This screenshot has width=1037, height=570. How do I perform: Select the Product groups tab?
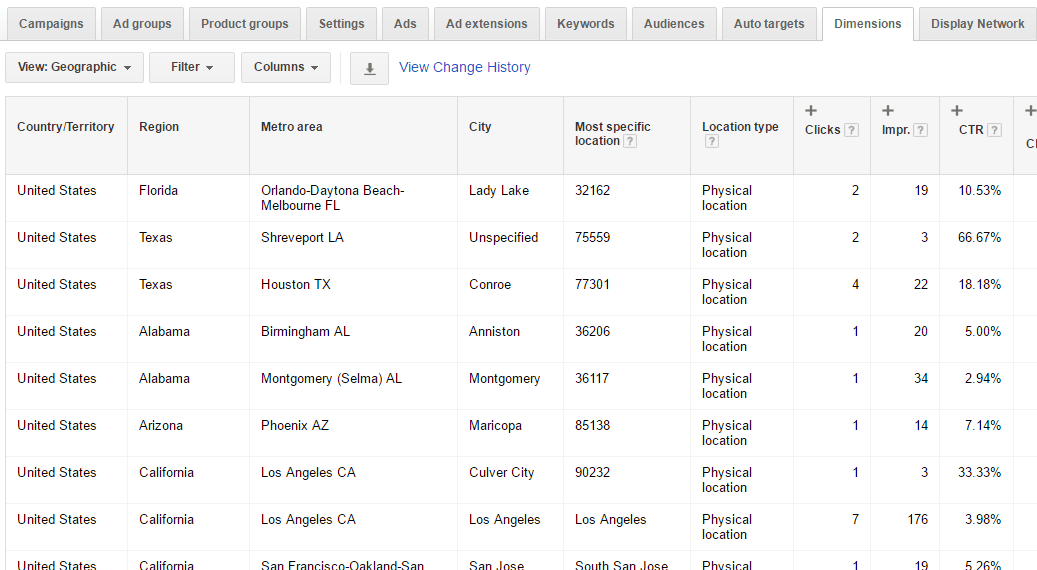[244, 24]
